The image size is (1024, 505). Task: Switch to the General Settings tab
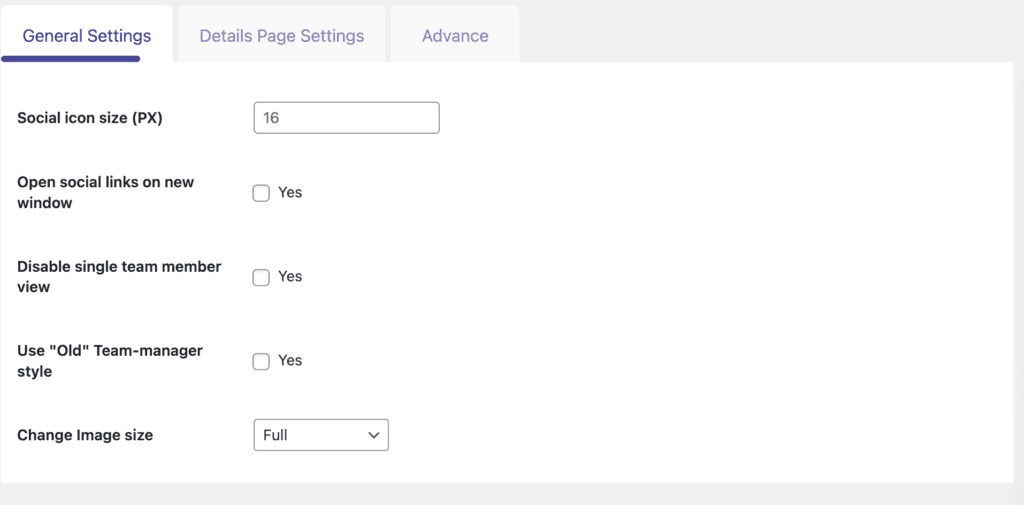pos(87,35)
